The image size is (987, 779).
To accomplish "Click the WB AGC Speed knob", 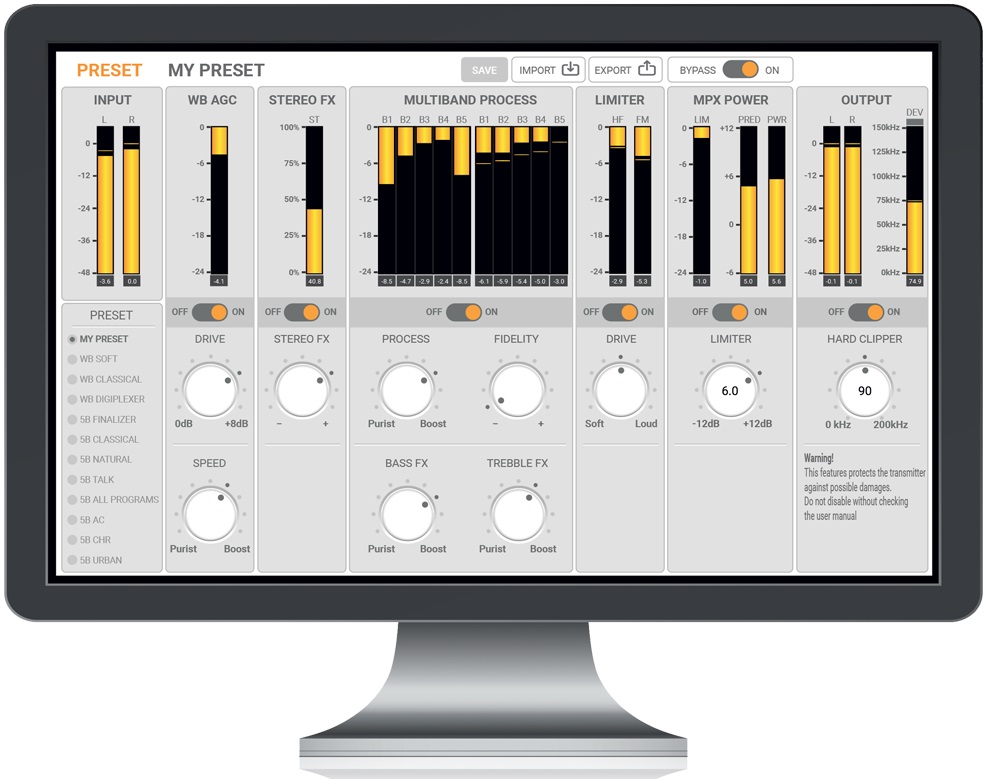I will coord(211,514).
